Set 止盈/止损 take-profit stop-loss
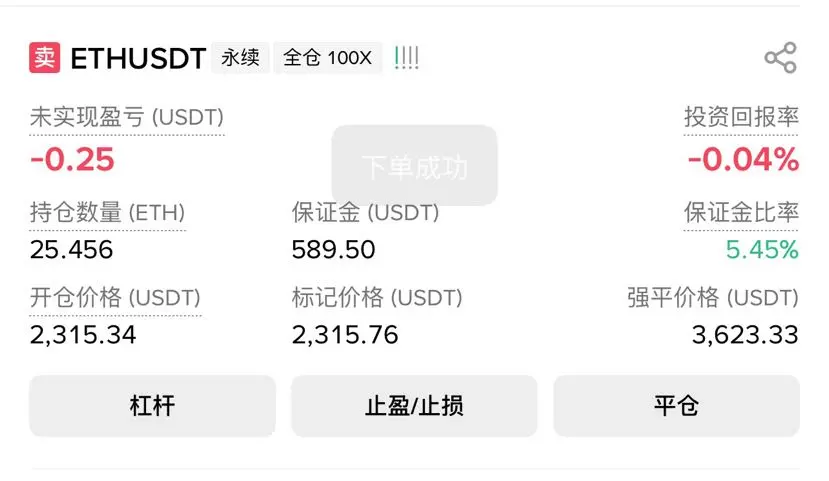Screen dimensions: 829x481 point(414,406)
